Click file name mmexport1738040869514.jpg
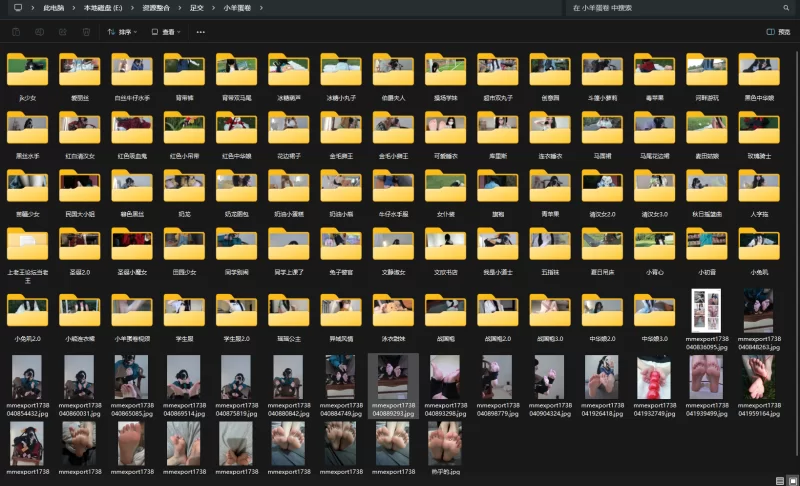The width and height of the screenshot is (800, 486). pos(184,410)
